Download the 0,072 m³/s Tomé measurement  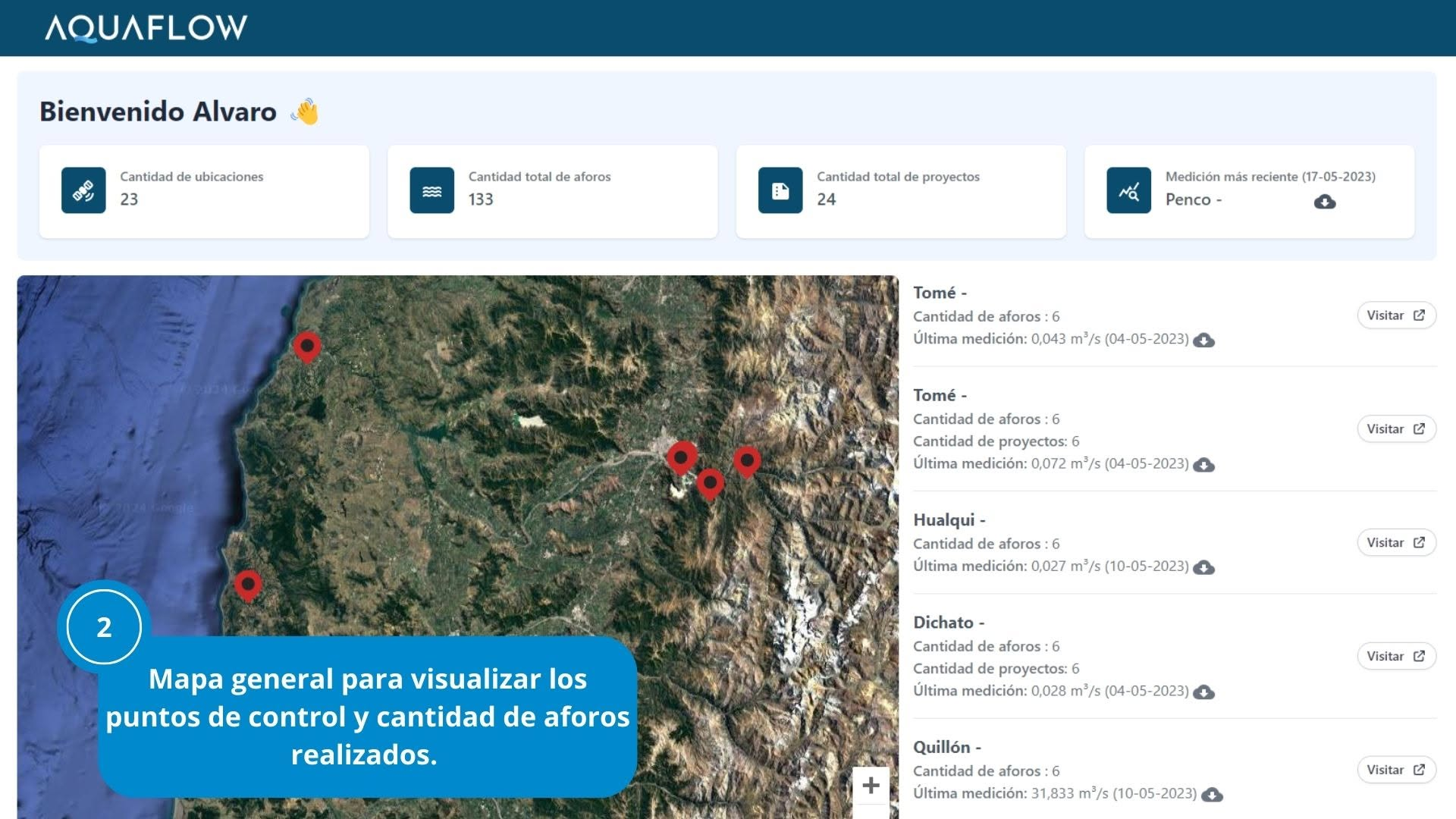click(x=1203, y=465)
